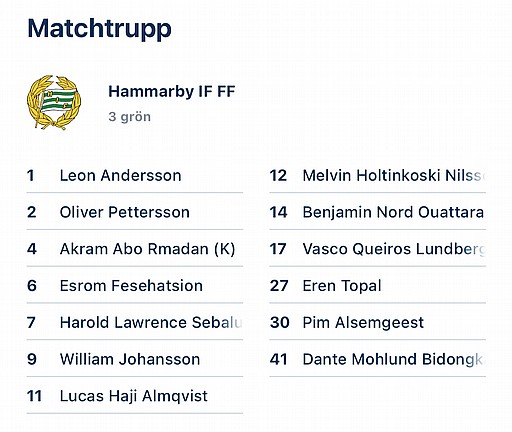The width and height of the screenshot is (512, 432).
Task: Click Dante Mohlund Bidongk's entry
Action: (377, 359)
